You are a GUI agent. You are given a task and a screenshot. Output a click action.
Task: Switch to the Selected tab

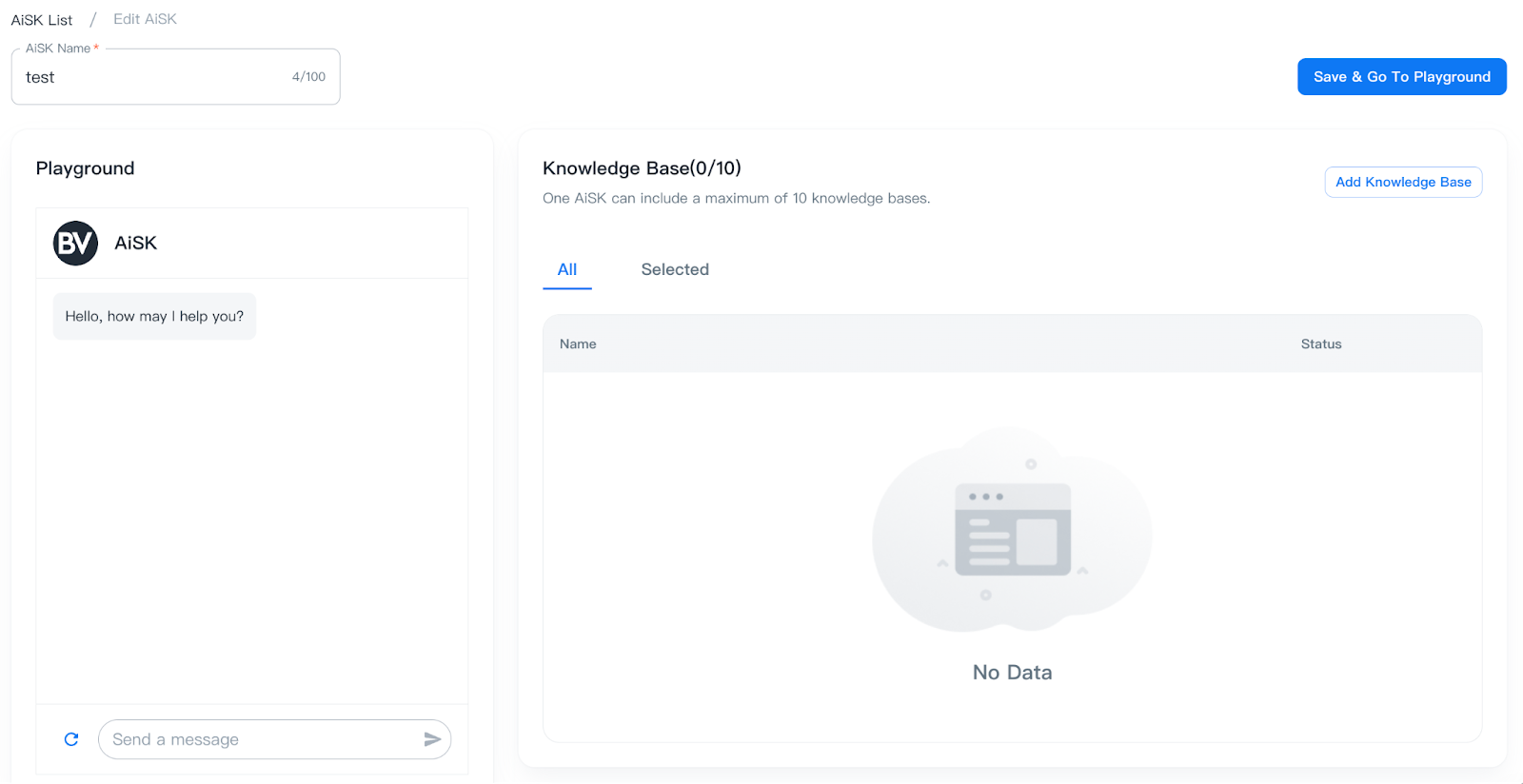point(675,269)
